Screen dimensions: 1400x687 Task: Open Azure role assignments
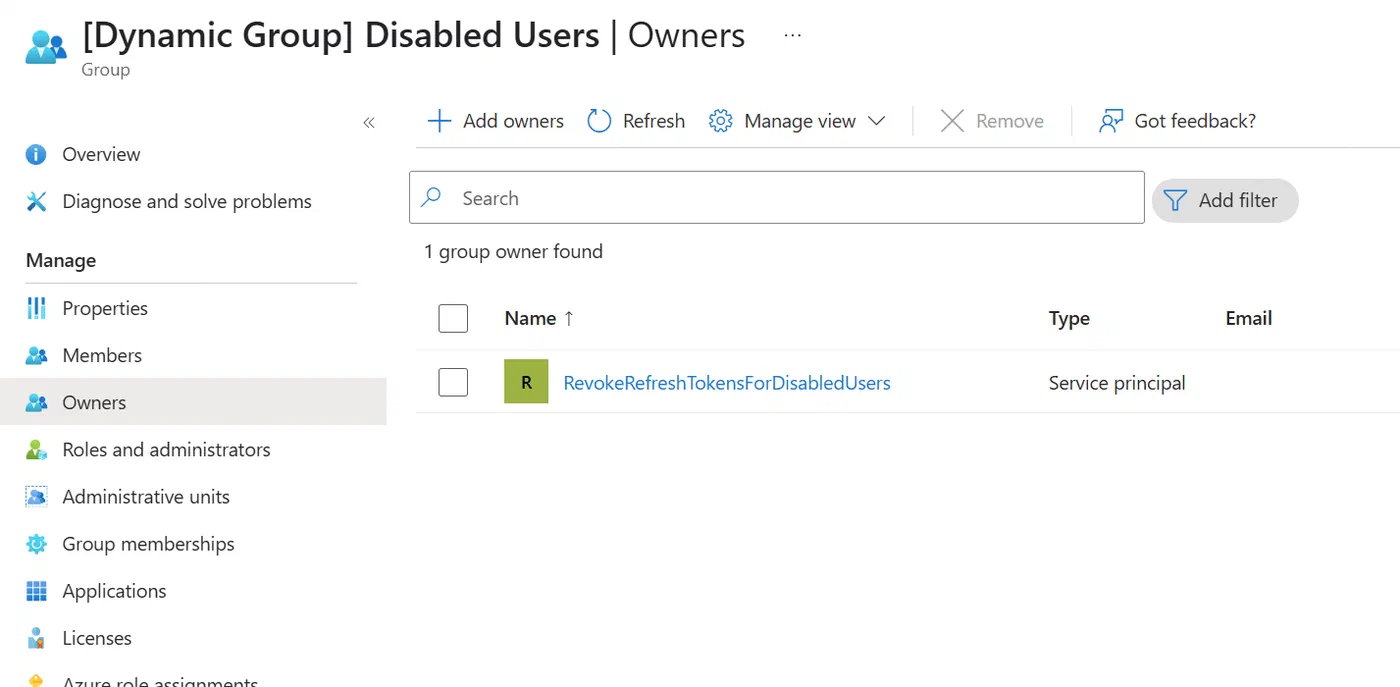(160, 682)
